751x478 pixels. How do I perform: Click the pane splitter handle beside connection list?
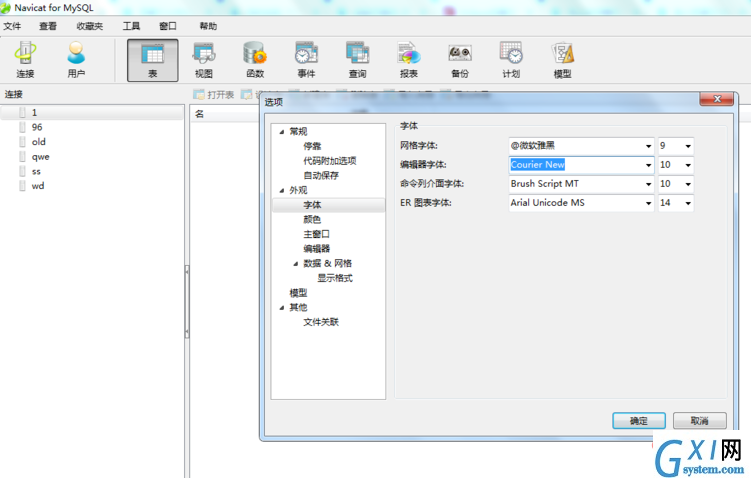(187, 302)
